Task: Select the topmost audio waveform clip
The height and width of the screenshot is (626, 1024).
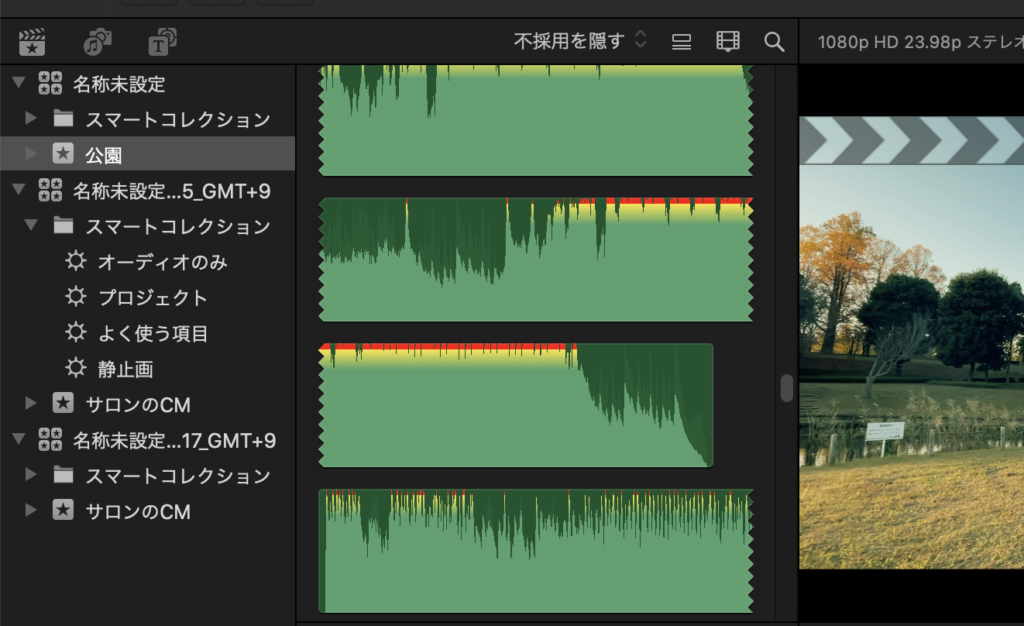Action: (536, 120)
